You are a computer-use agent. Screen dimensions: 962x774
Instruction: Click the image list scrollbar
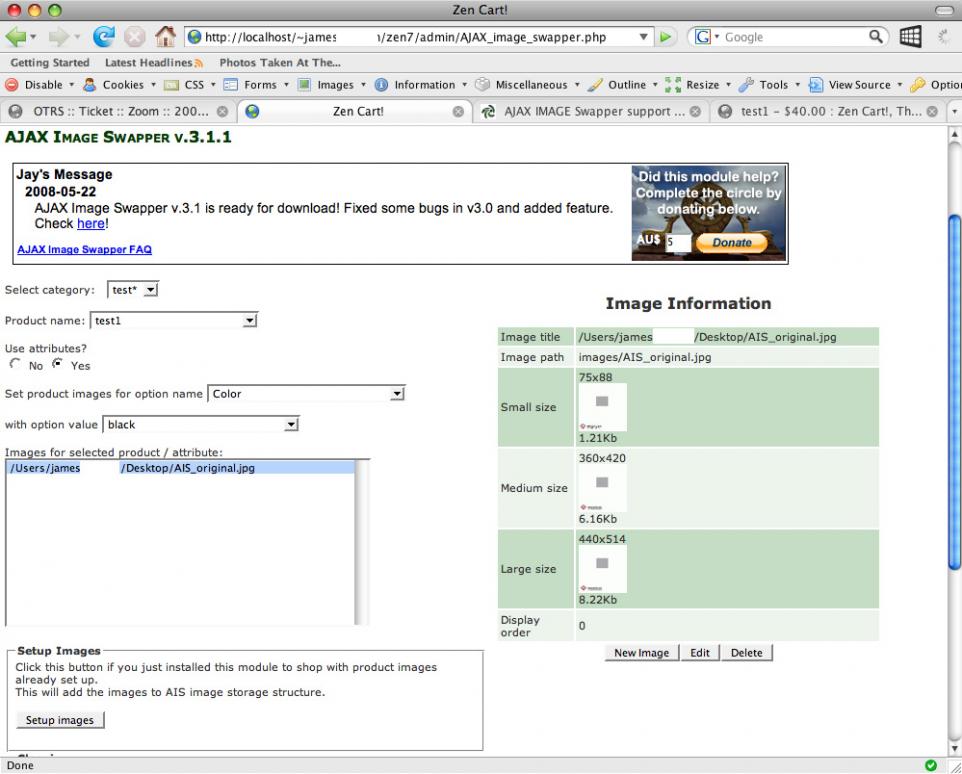pyautogui.click(x=362, y=543)
